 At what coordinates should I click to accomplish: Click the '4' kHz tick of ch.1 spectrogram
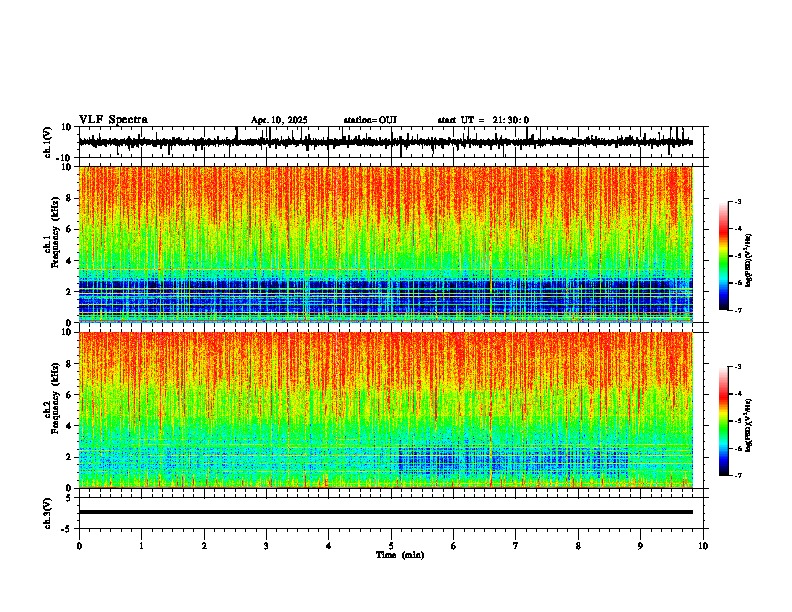(70, 261)
